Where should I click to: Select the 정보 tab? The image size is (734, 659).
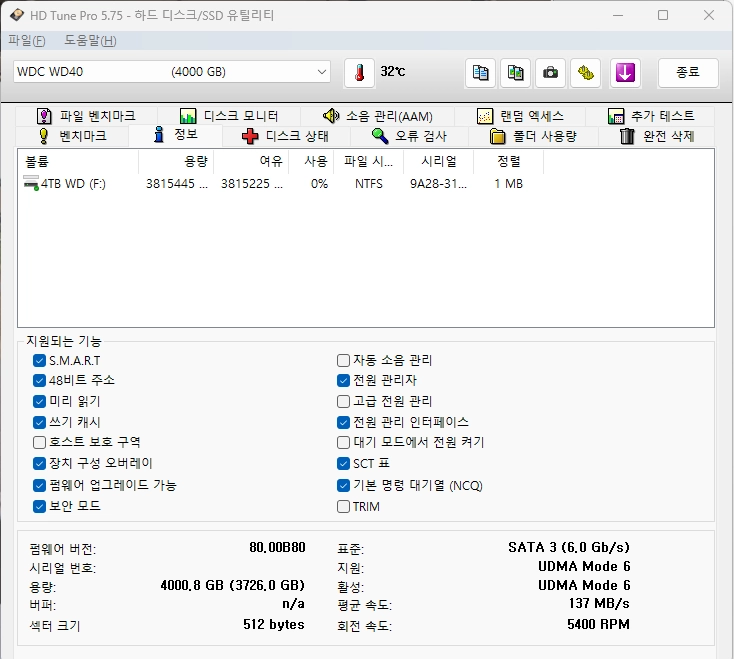coord(176,135)
